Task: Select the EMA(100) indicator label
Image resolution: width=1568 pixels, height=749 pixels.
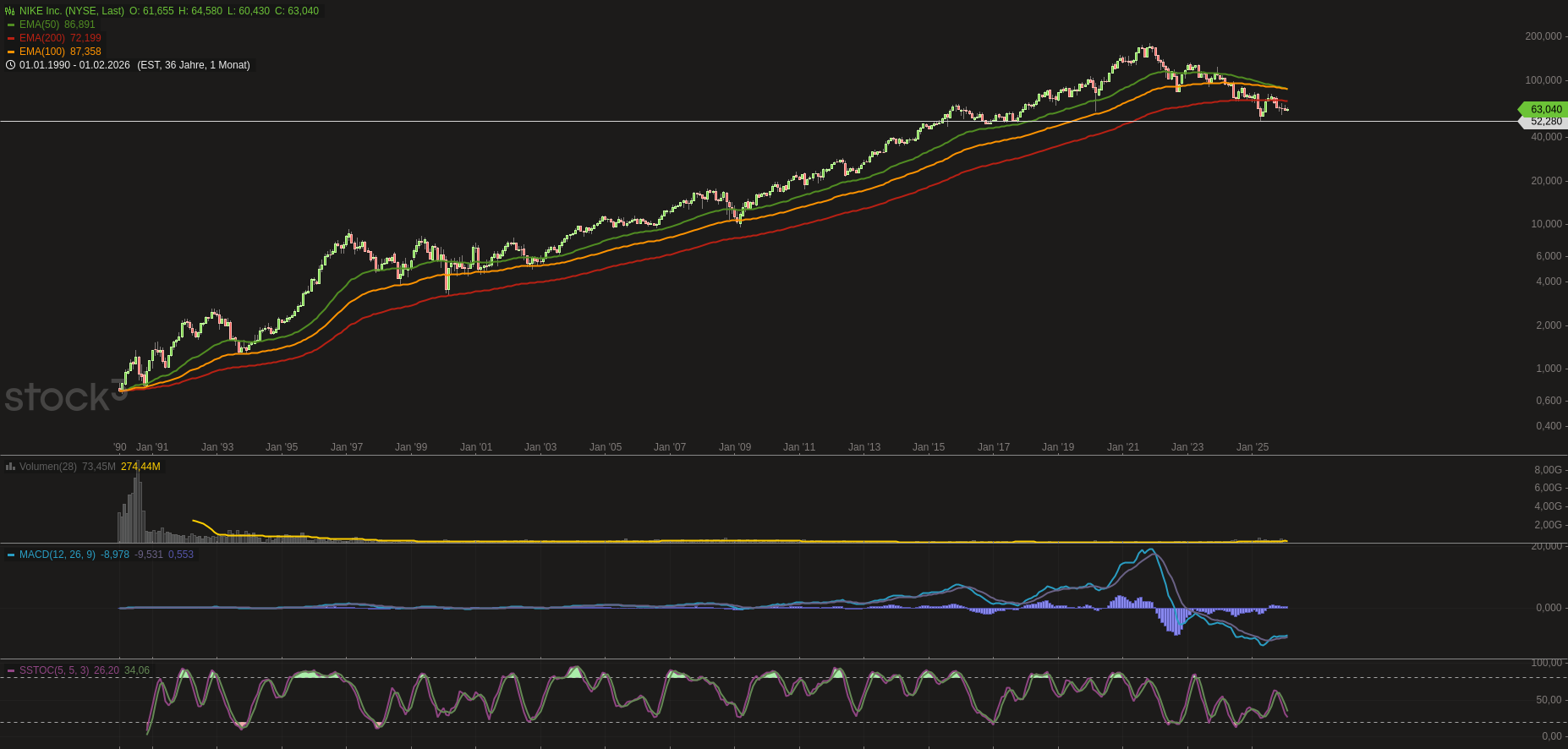Action: coord(42,52)
